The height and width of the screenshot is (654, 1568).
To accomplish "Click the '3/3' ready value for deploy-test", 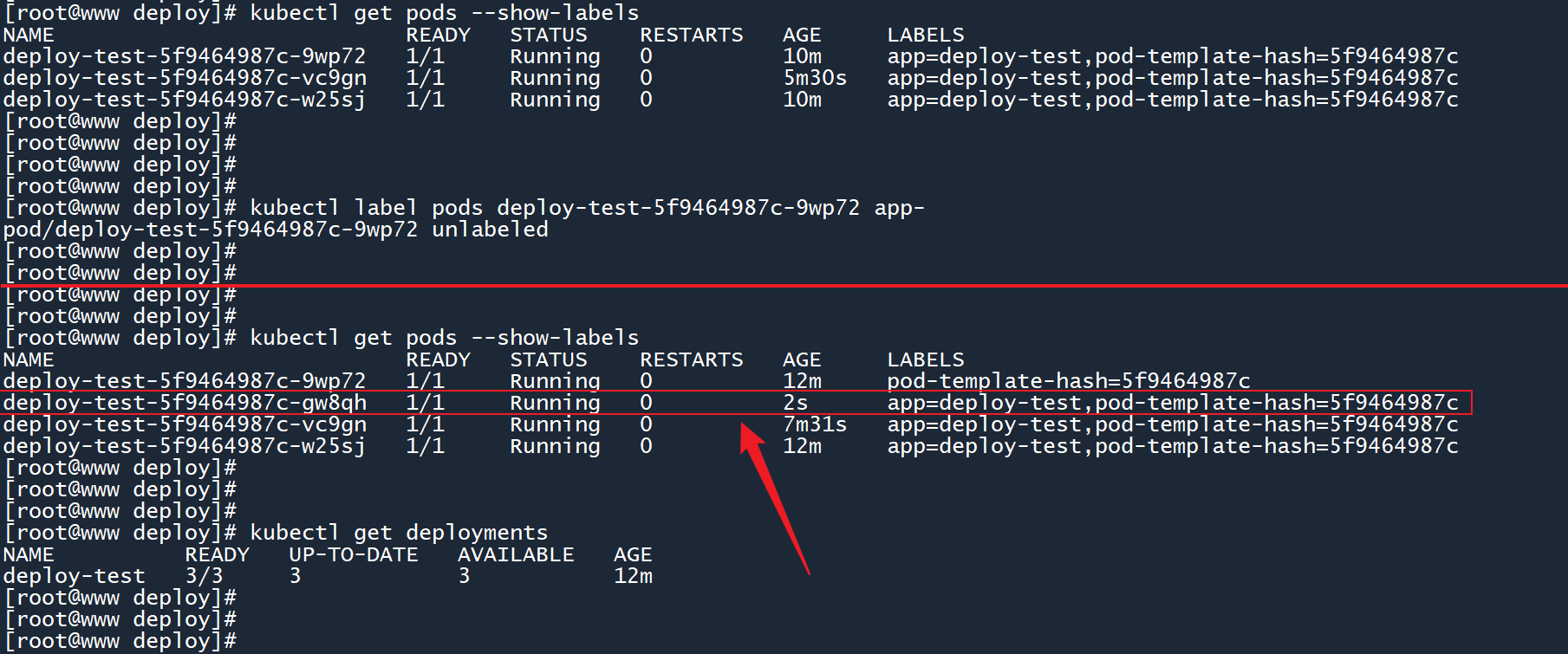I will 204,576.
